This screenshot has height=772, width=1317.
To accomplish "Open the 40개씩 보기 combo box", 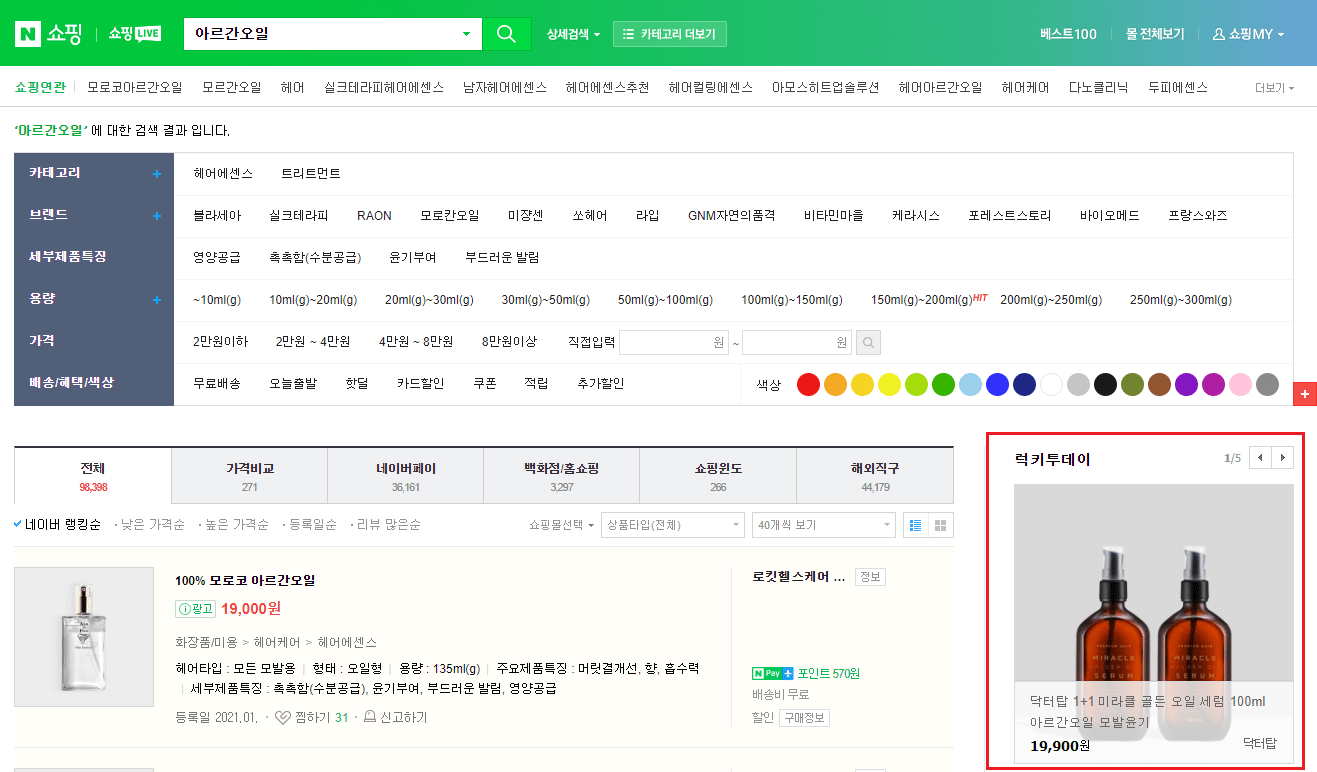I will 823,525.
